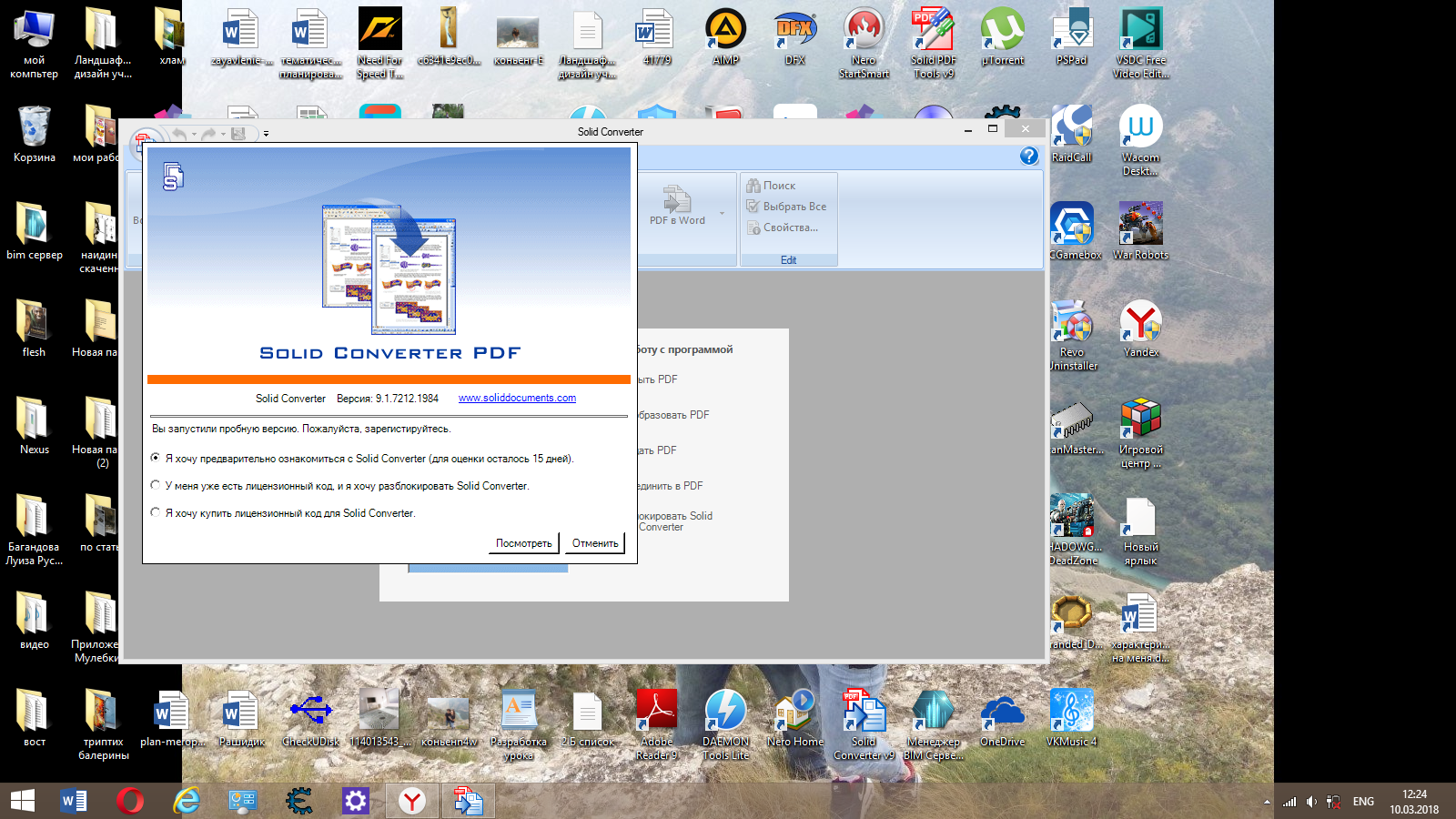This screenshot has width=1456, height=819.
Task: Click Solid Converter taskbar button
Action: click(x=469, y=801)
